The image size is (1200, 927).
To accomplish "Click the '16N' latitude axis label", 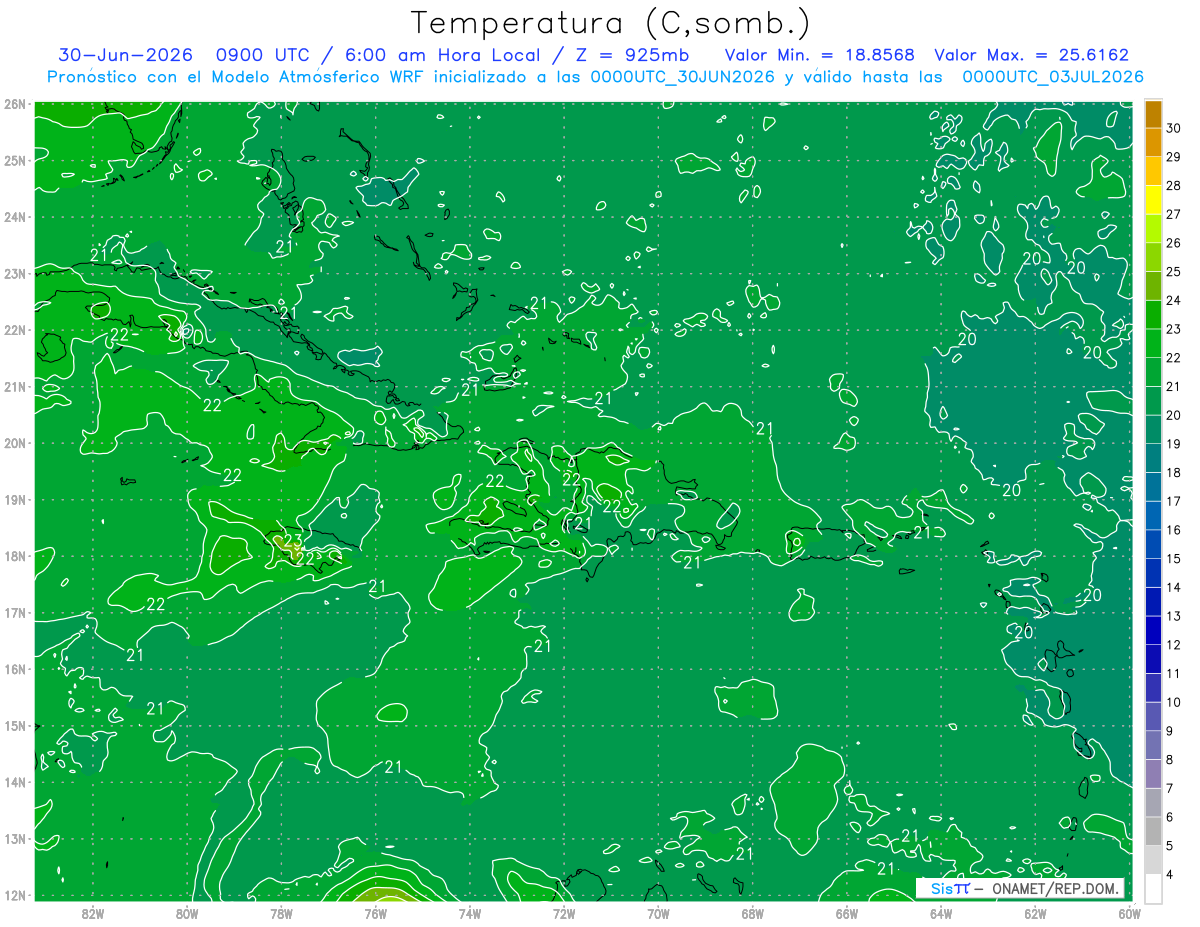I will click(x=15, y=669).
